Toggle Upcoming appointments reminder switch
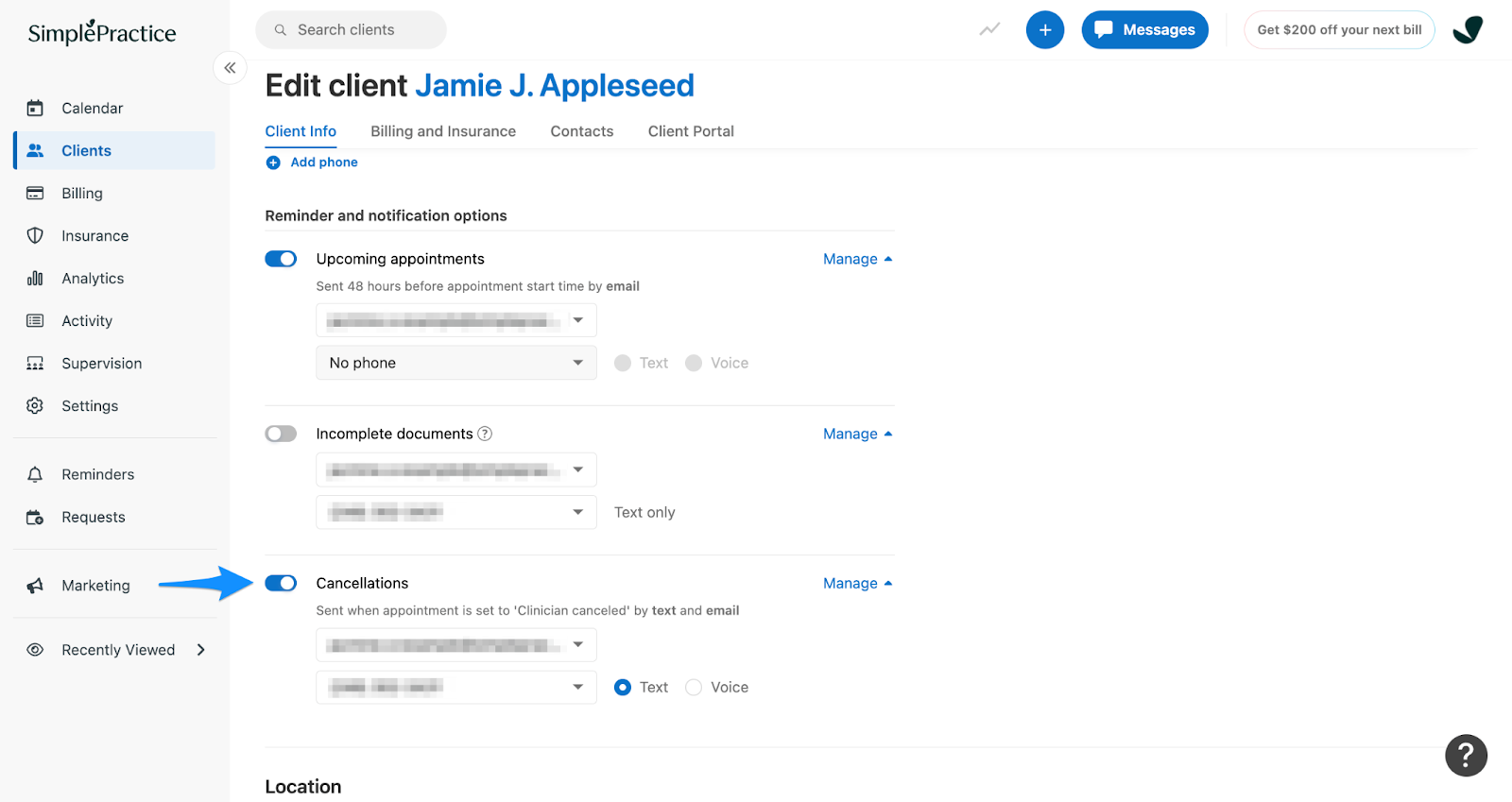 281,259
